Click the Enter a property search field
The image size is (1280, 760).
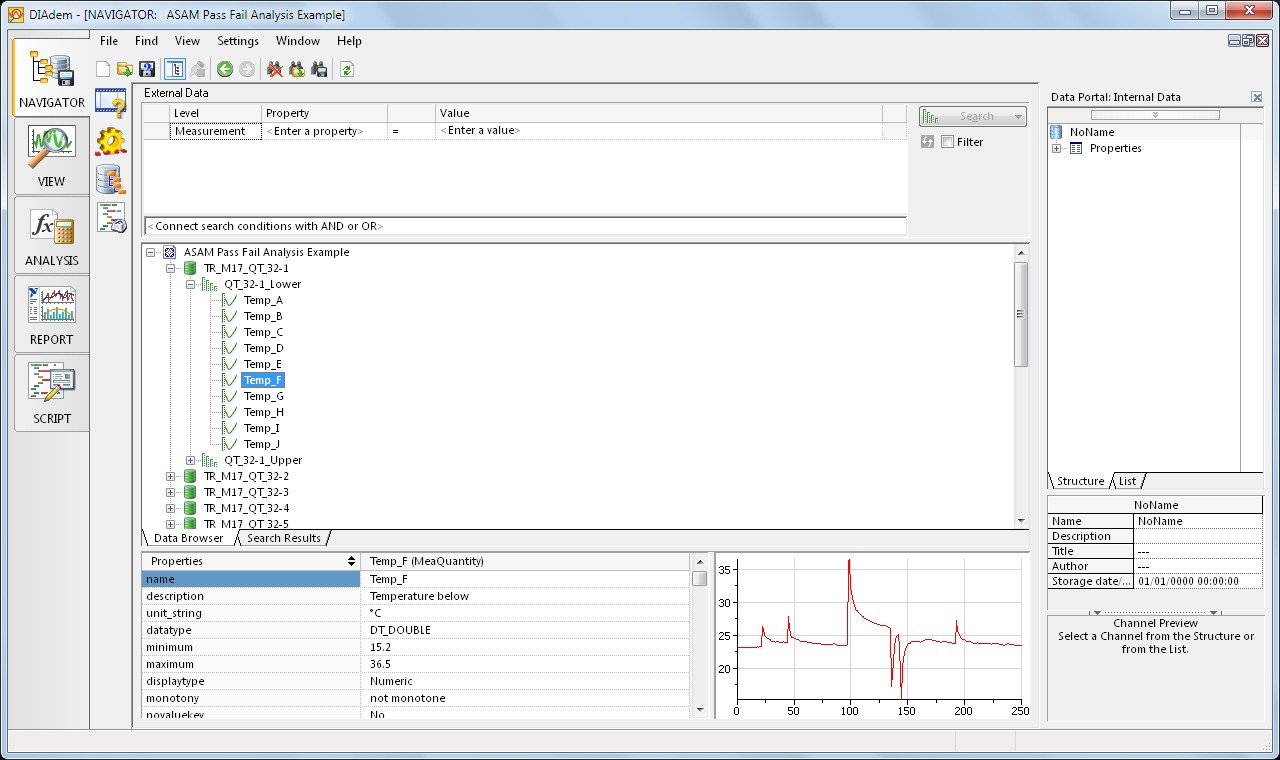[x=324, y=131]
